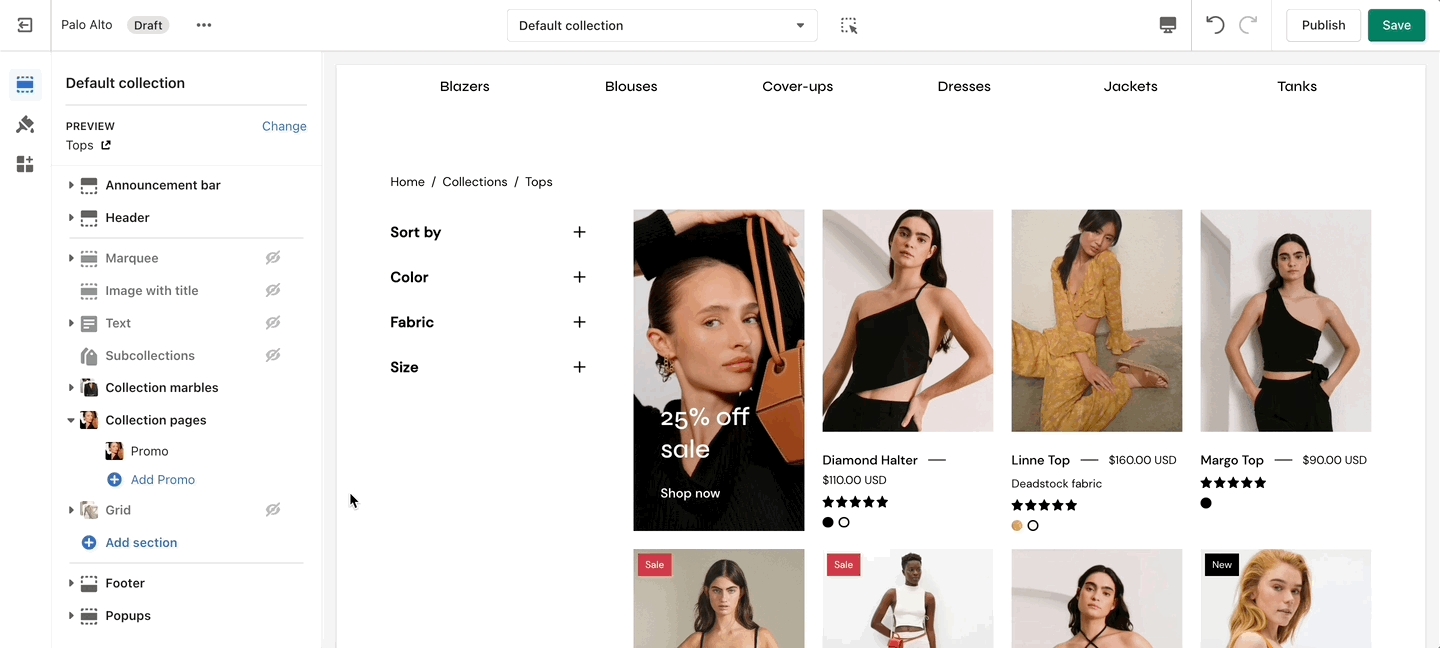The image size is (1440, 648).
Task: Select the tan color swatch under Linne Top
Action: point(1017,525)
